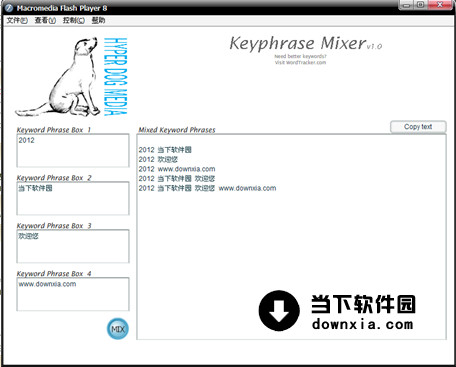Viewport: 456px width, 367px height.
Task: Click inside Keyword Phrase Box 4 field
Action: tap(73, 294)
